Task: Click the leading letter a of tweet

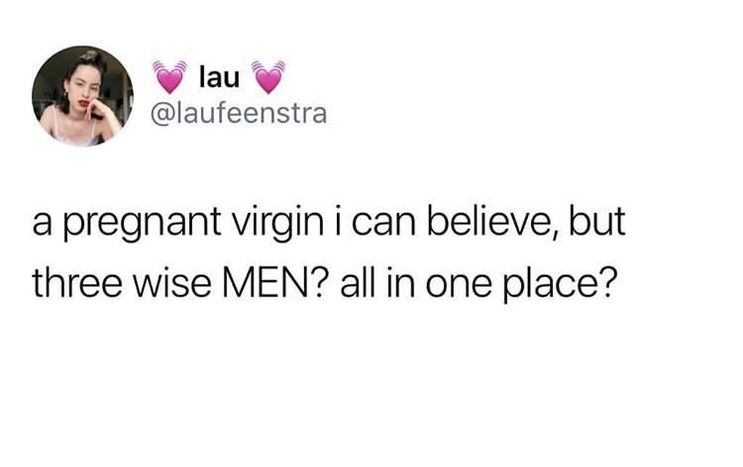Action: (42, 225)
